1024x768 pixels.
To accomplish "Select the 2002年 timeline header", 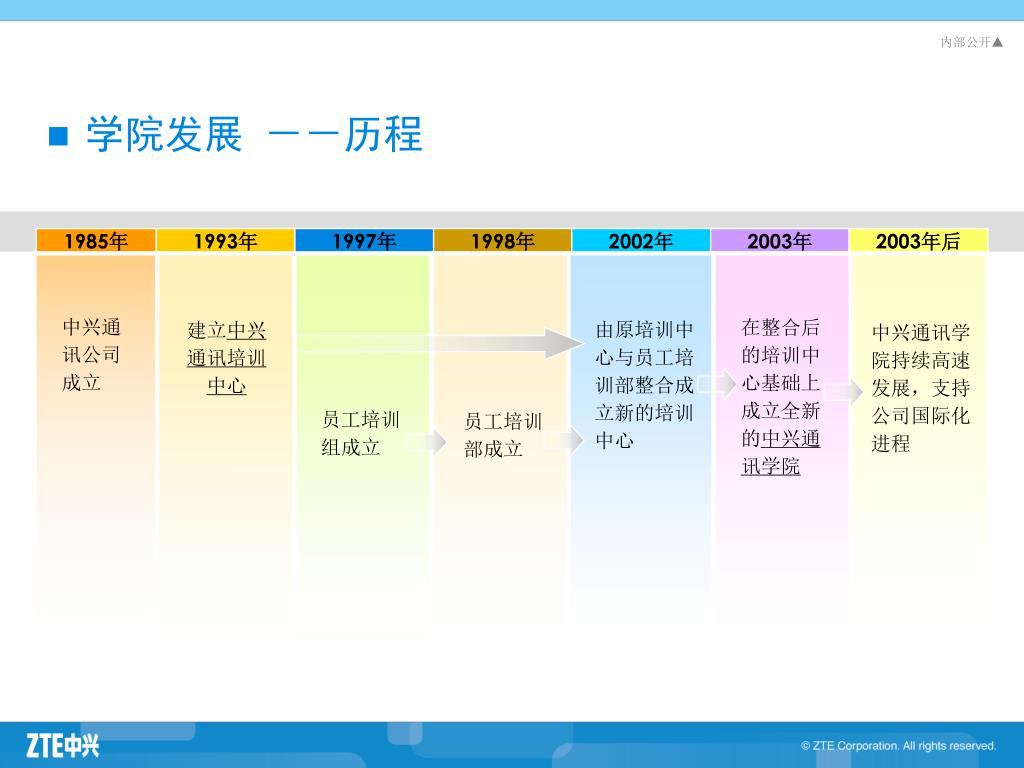I will pyautogui.click(x=641, y=240).
